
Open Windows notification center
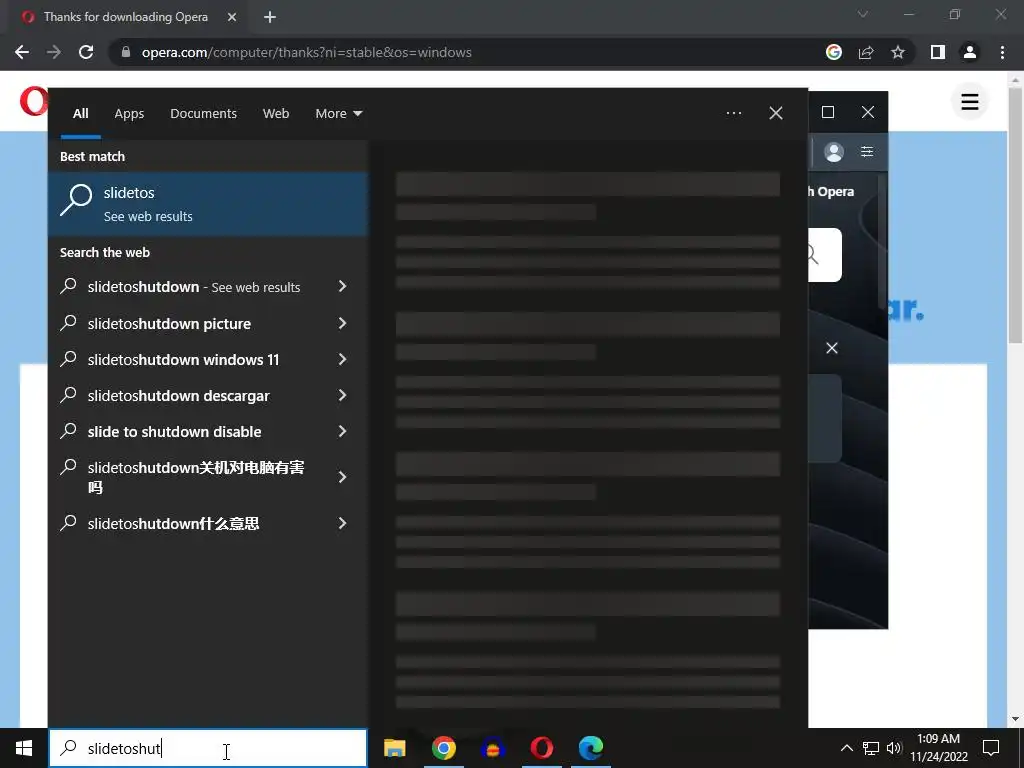pyautogui.click(x=991, y=748)
